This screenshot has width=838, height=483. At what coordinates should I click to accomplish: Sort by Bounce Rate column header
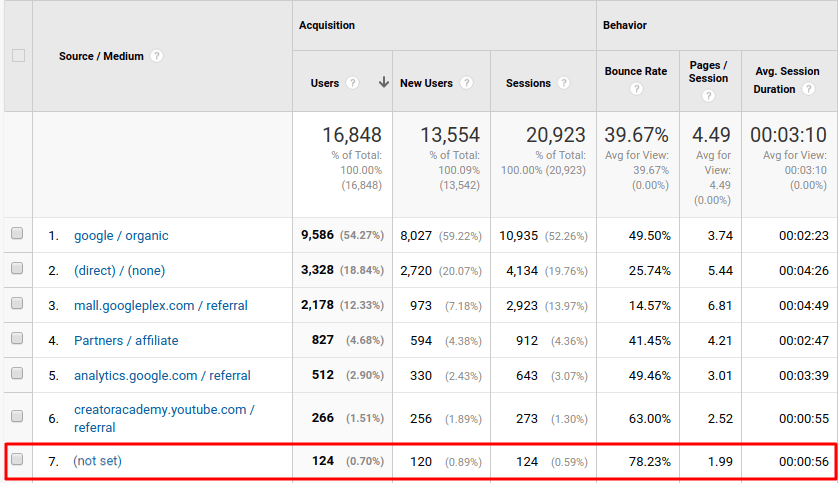coord(635,72)
